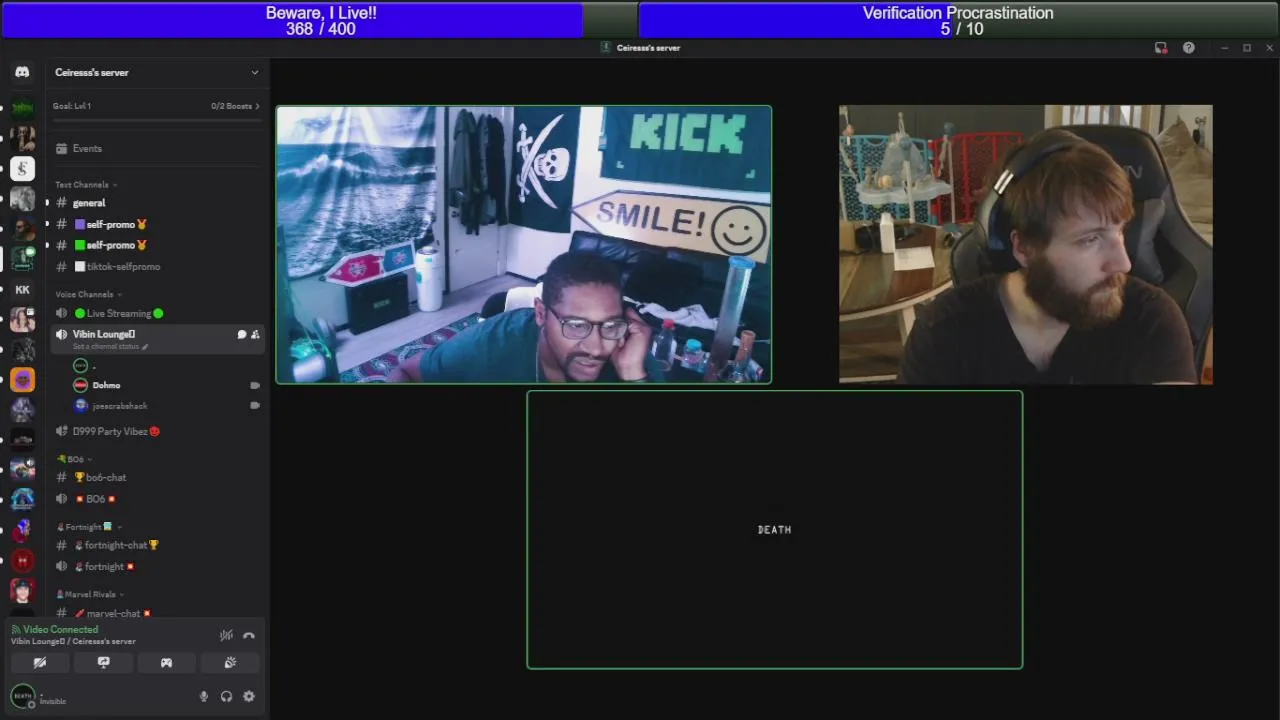This screenshot has height=720, width=1280.
Task: Focus the KICK banner webcam tile
Action: pos(524,245)
